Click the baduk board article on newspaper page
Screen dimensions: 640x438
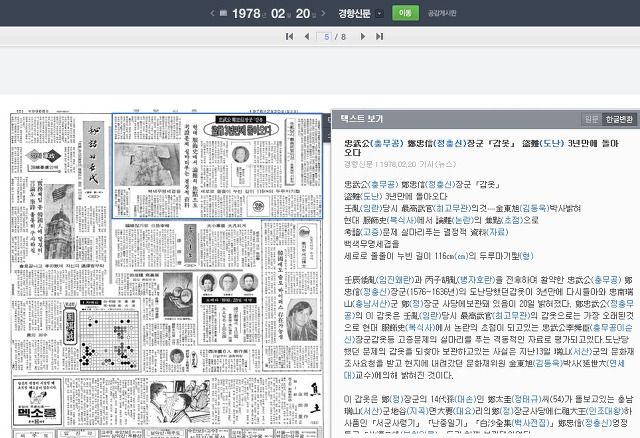tap(109, 339)
